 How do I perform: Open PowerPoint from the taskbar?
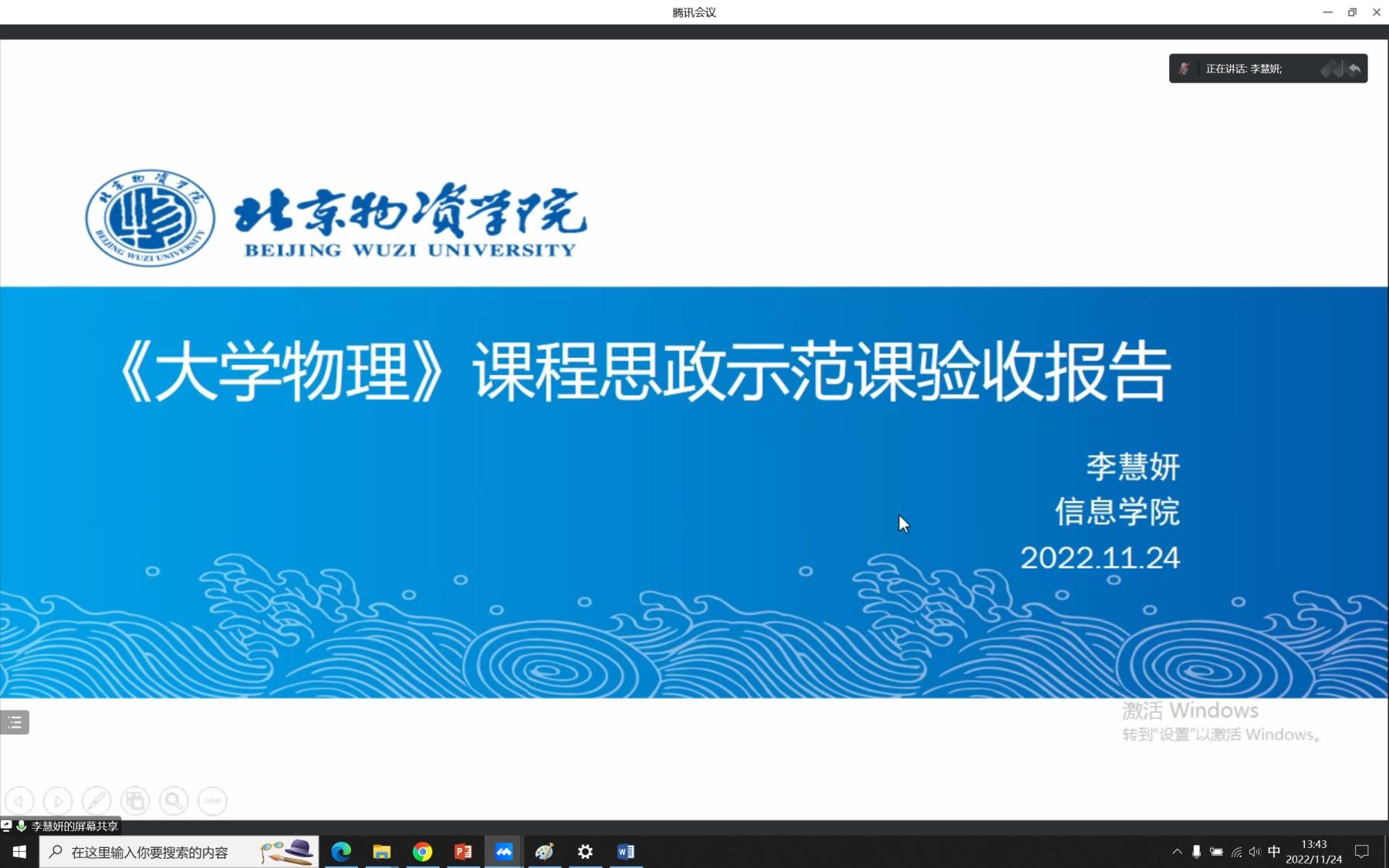463,852
